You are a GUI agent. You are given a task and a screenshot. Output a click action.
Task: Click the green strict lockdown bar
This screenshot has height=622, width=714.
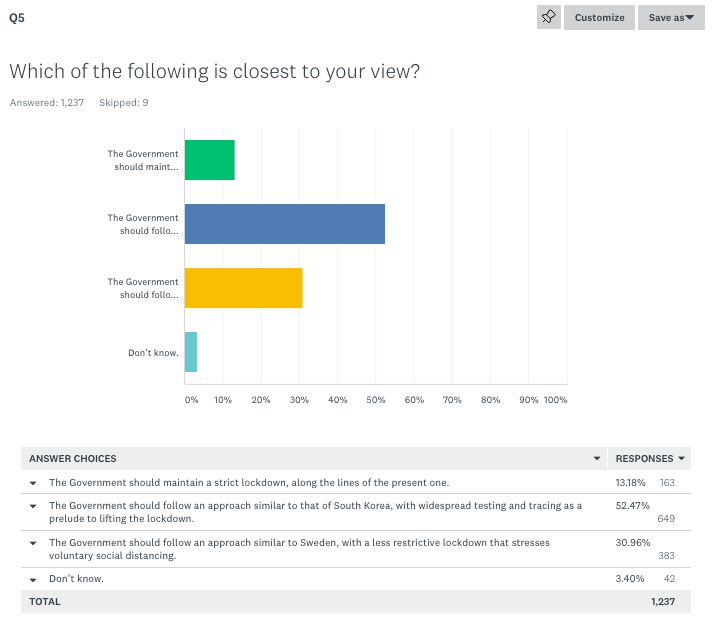(210, 160)
